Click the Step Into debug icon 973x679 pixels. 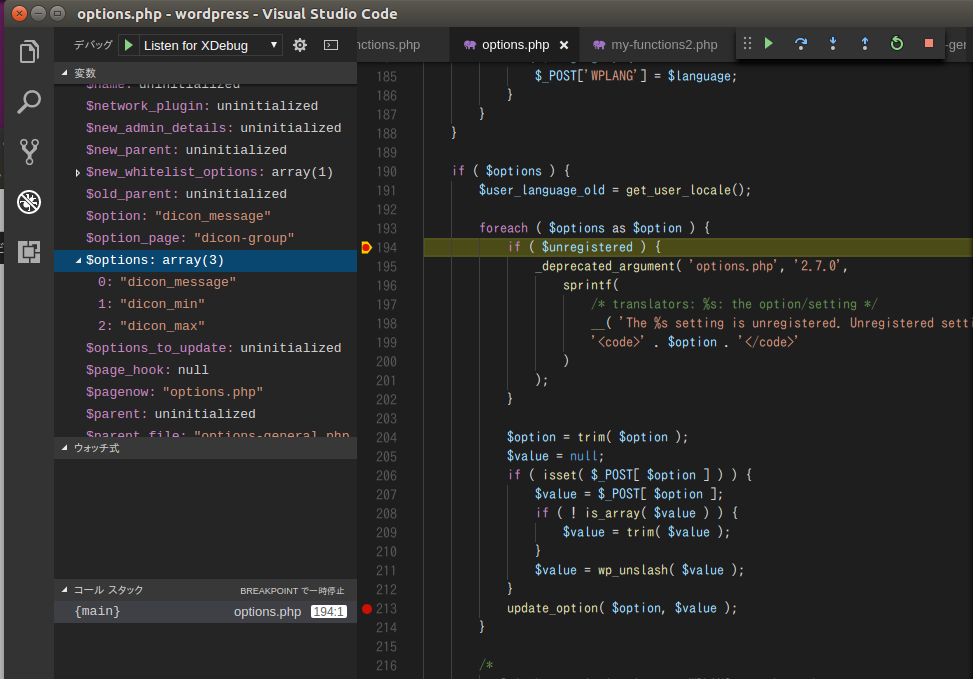tap(833, 44)
